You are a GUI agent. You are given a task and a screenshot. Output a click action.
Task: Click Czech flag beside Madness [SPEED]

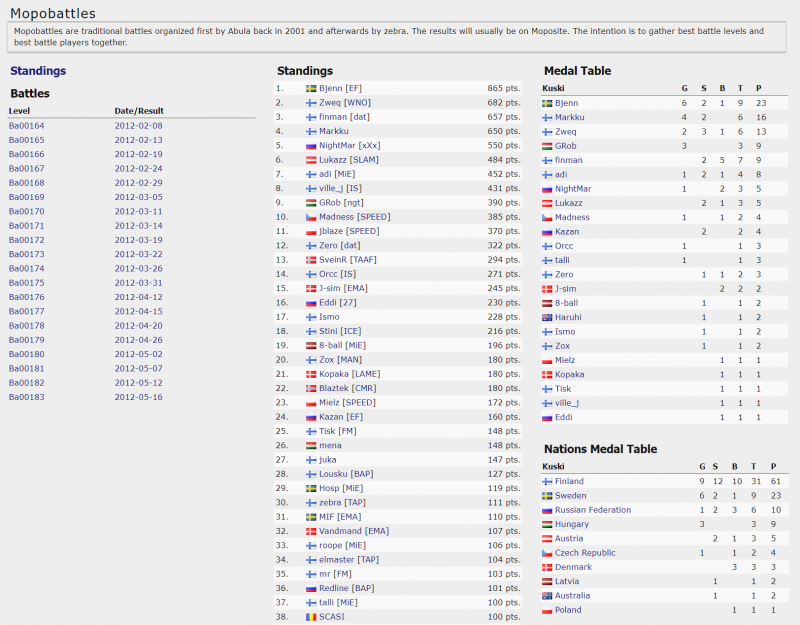[x=310, y=217]
